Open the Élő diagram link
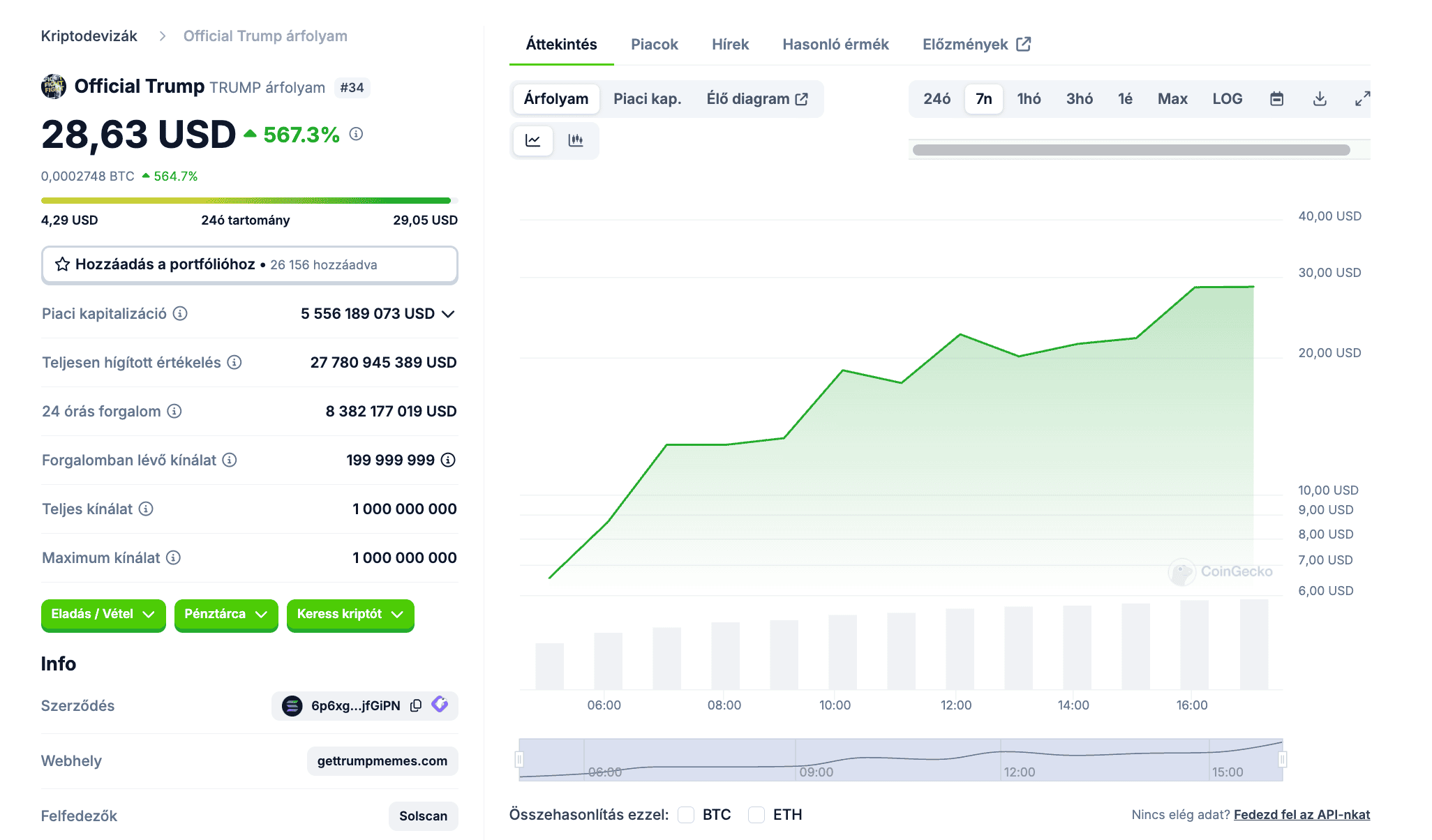The image size is (1432, 840). (x=757, y=99)
